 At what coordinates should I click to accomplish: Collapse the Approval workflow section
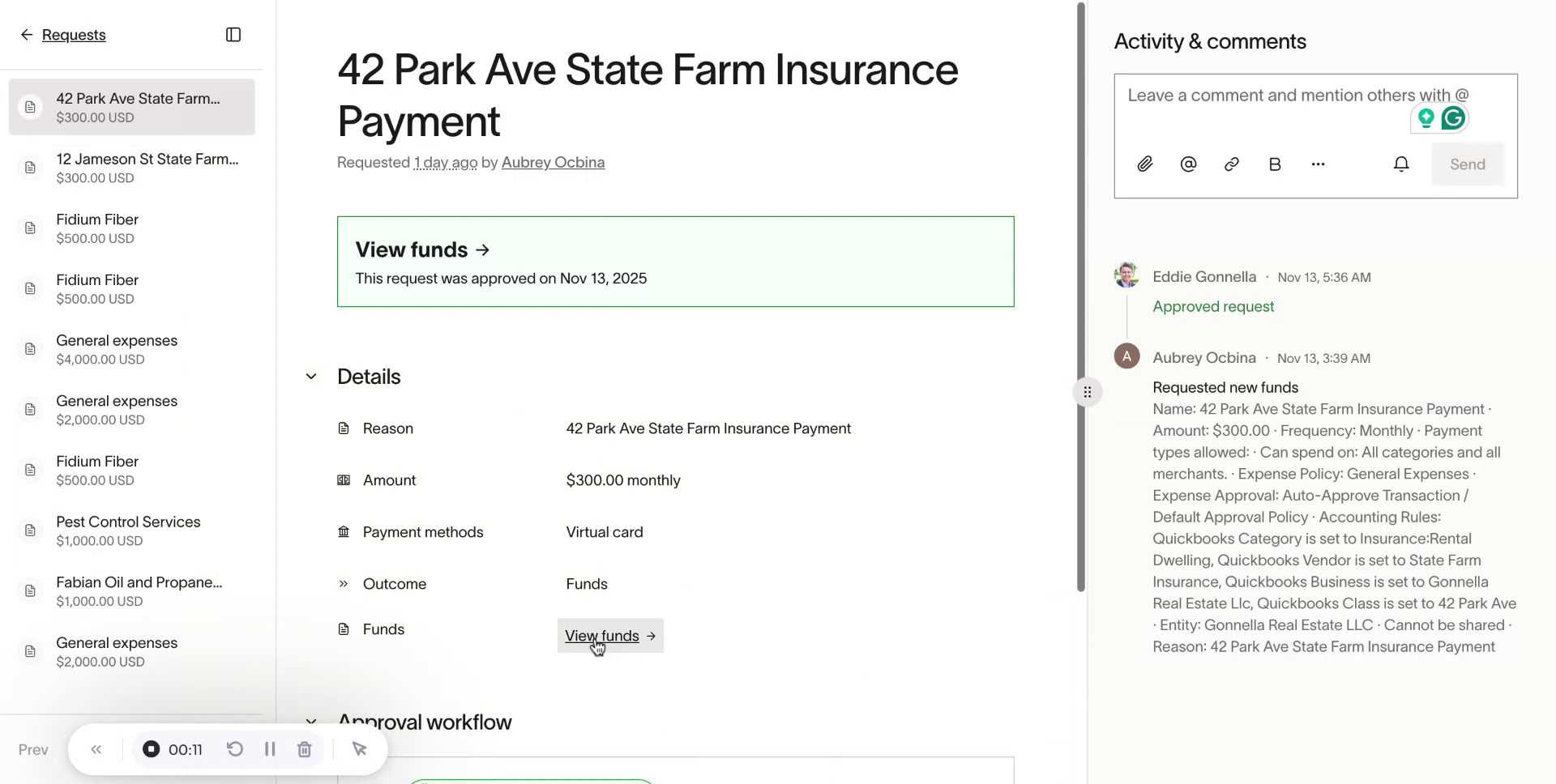[x=311, y=720]
